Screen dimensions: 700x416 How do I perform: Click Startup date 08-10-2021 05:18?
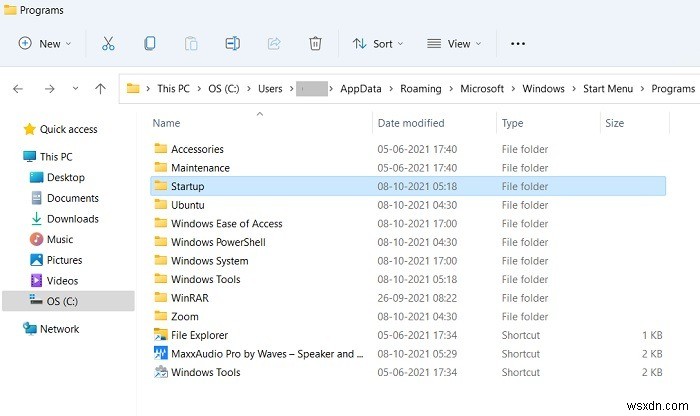pos(417,186)
